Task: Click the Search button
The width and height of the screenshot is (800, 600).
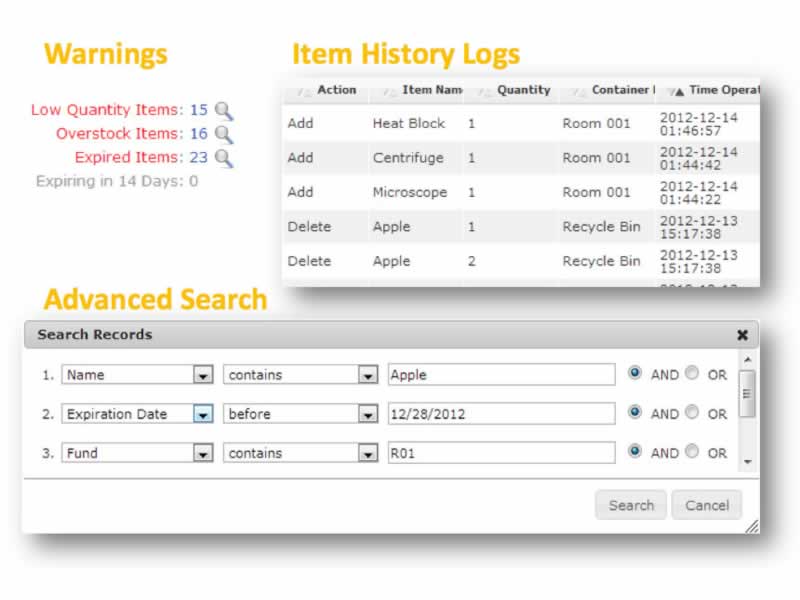Action: [631, 505]
